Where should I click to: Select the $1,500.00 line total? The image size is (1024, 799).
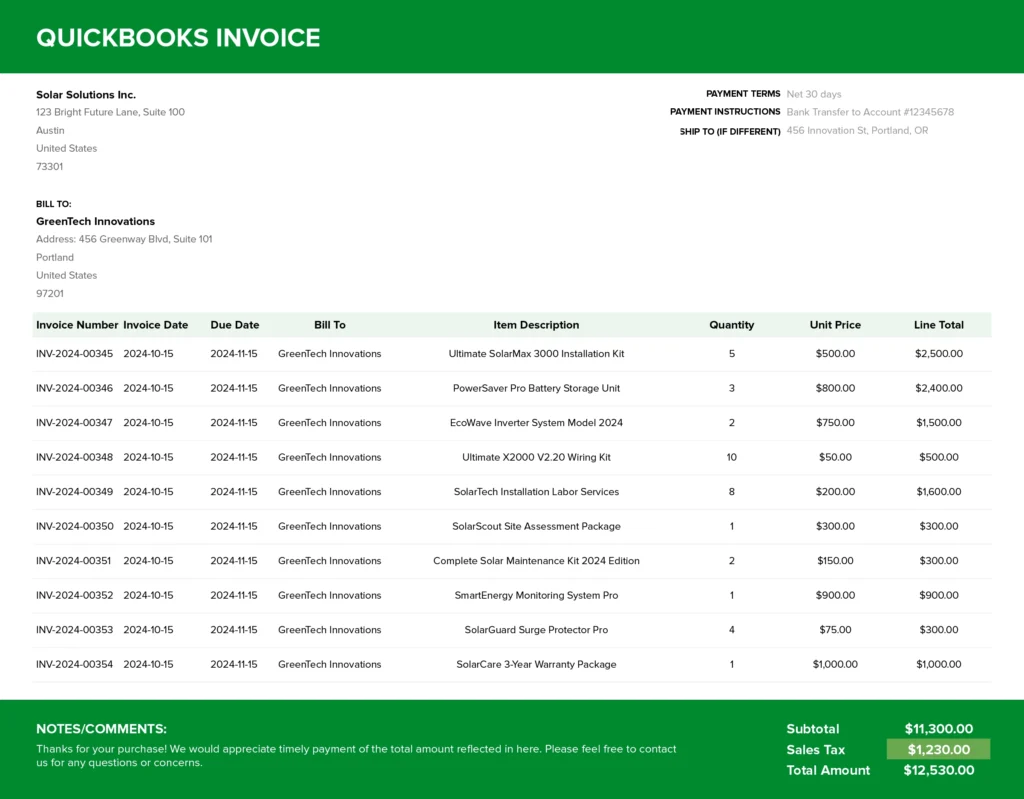[938, 423]
